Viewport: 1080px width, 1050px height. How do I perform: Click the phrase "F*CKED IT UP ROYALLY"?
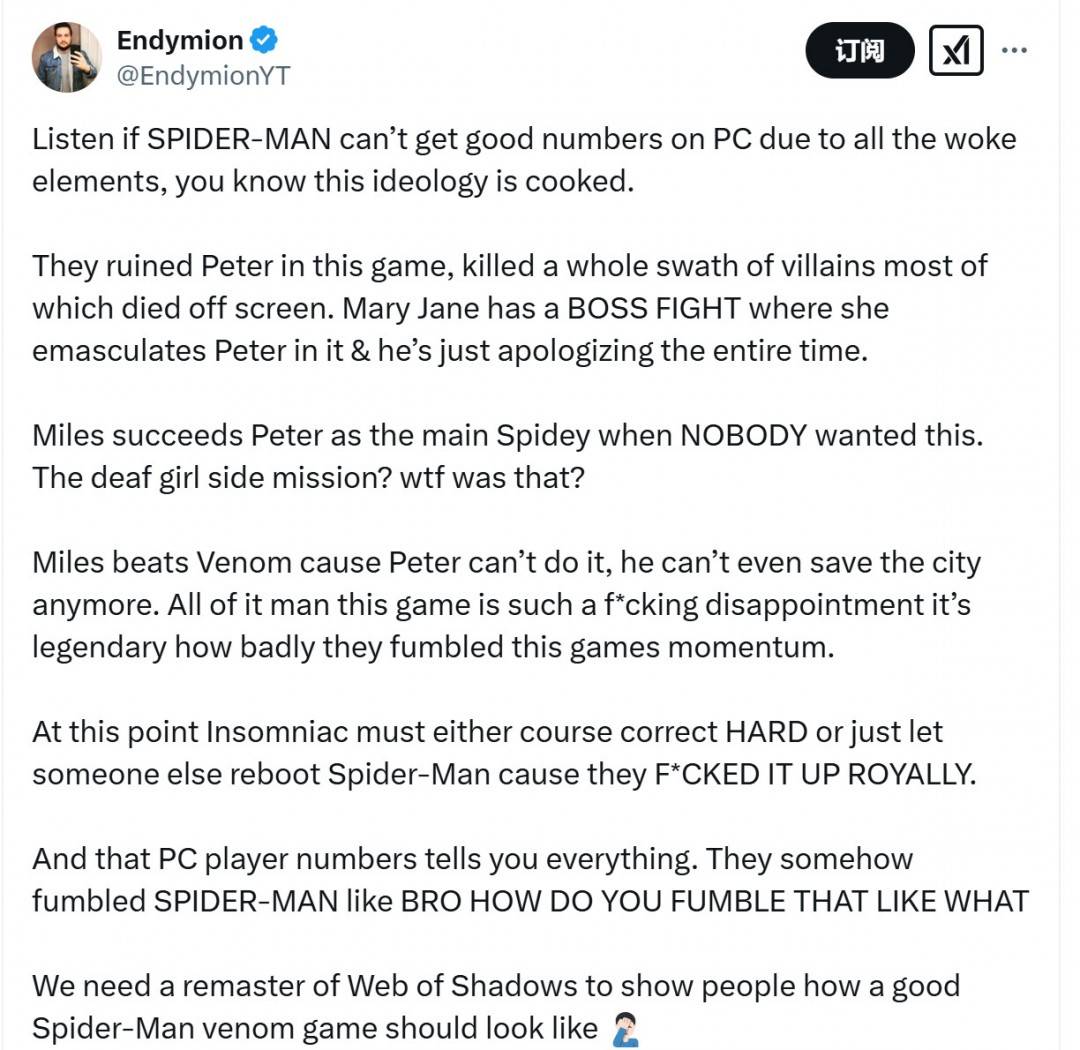point(811,774)
